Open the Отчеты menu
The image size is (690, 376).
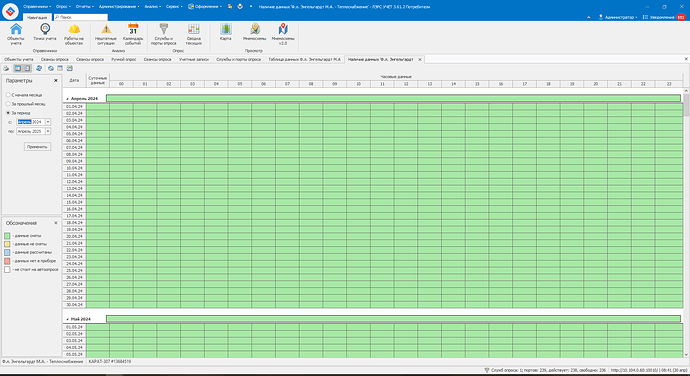(x=84, y=7)
